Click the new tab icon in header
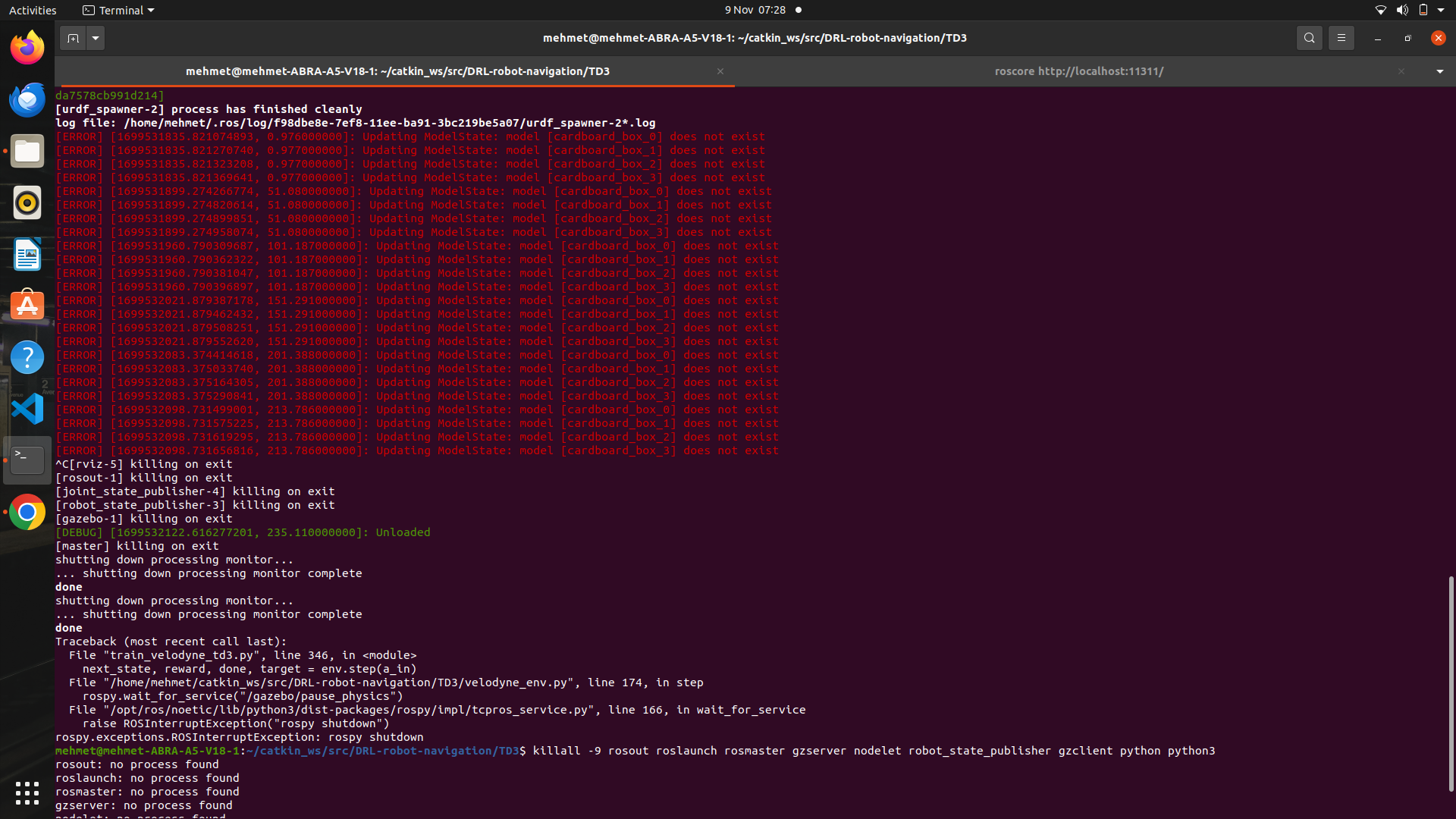Viewport: 1456px width, 819px height. click(x=73, y=38)
